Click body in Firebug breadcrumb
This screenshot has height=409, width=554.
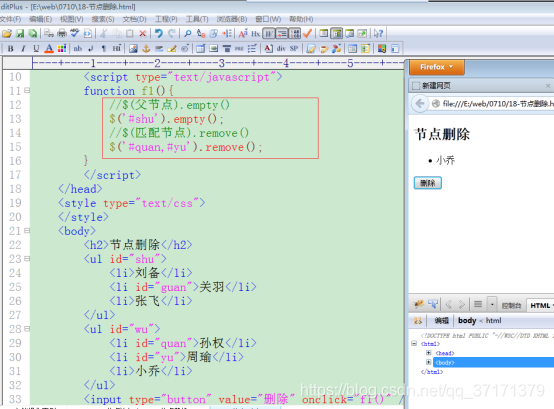(467, 320)
